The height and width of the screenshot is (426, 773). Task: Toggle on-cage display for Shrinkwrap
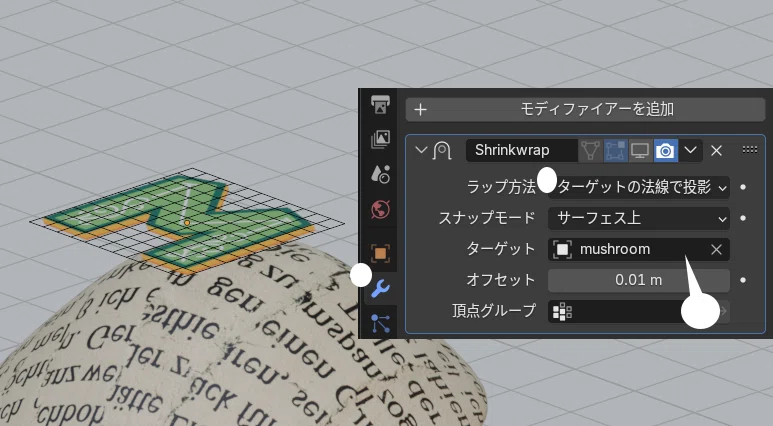590,150
